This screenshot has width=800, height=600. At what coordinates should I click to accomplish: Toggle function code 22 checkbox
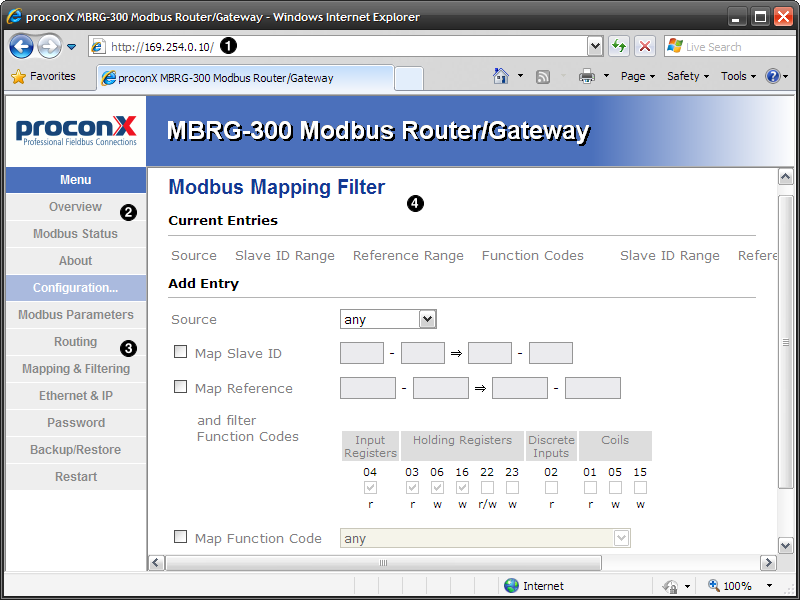click(x=487, y=488)
